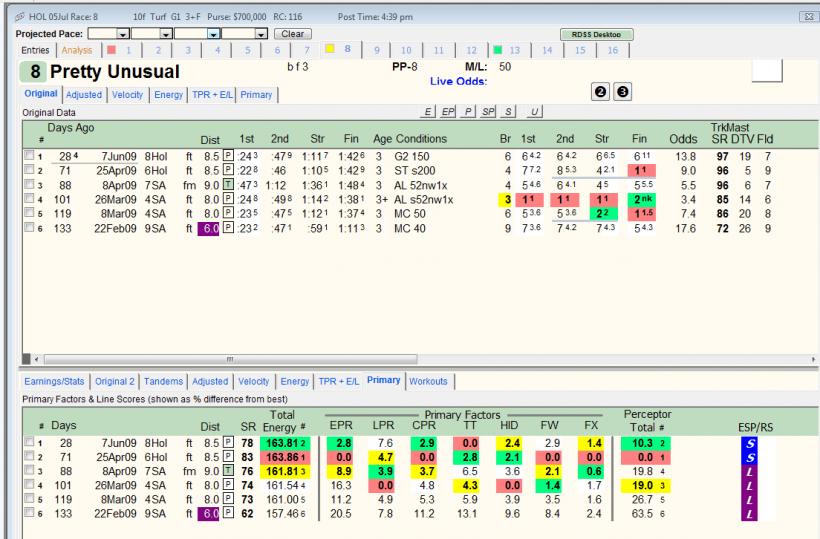
Task: Open the Workouts tab
Action: (x=428, y=382)
